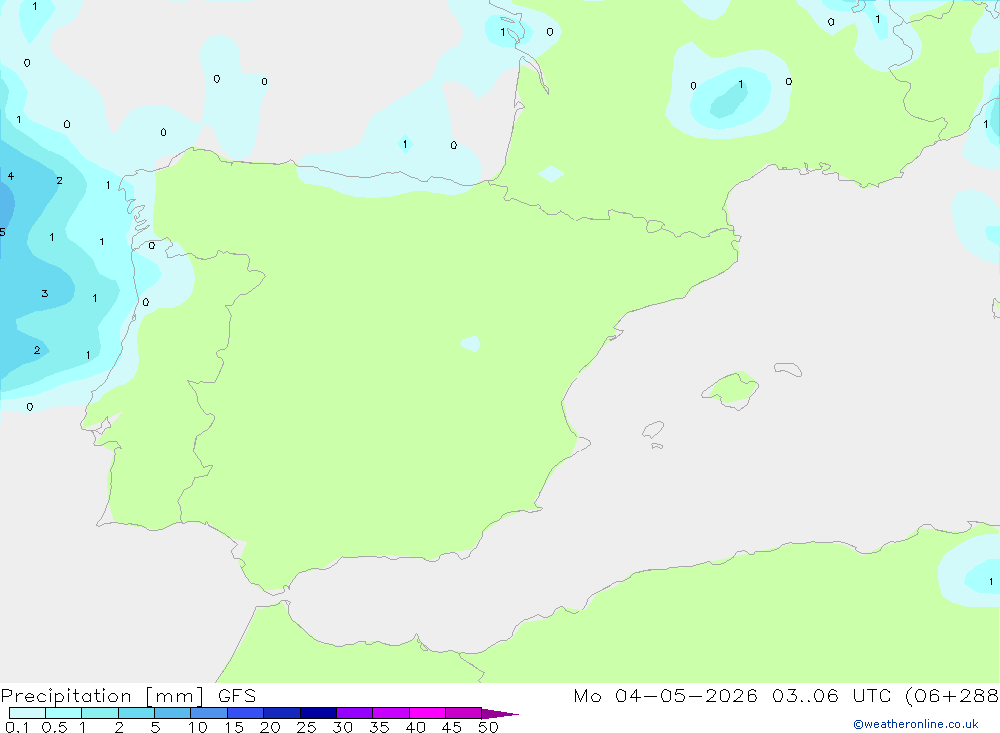The width and height of the screenshot is (1000, 733).
Task: Click the forecast date 'Mo 04-05-2026'
Action: coord(665,696)
